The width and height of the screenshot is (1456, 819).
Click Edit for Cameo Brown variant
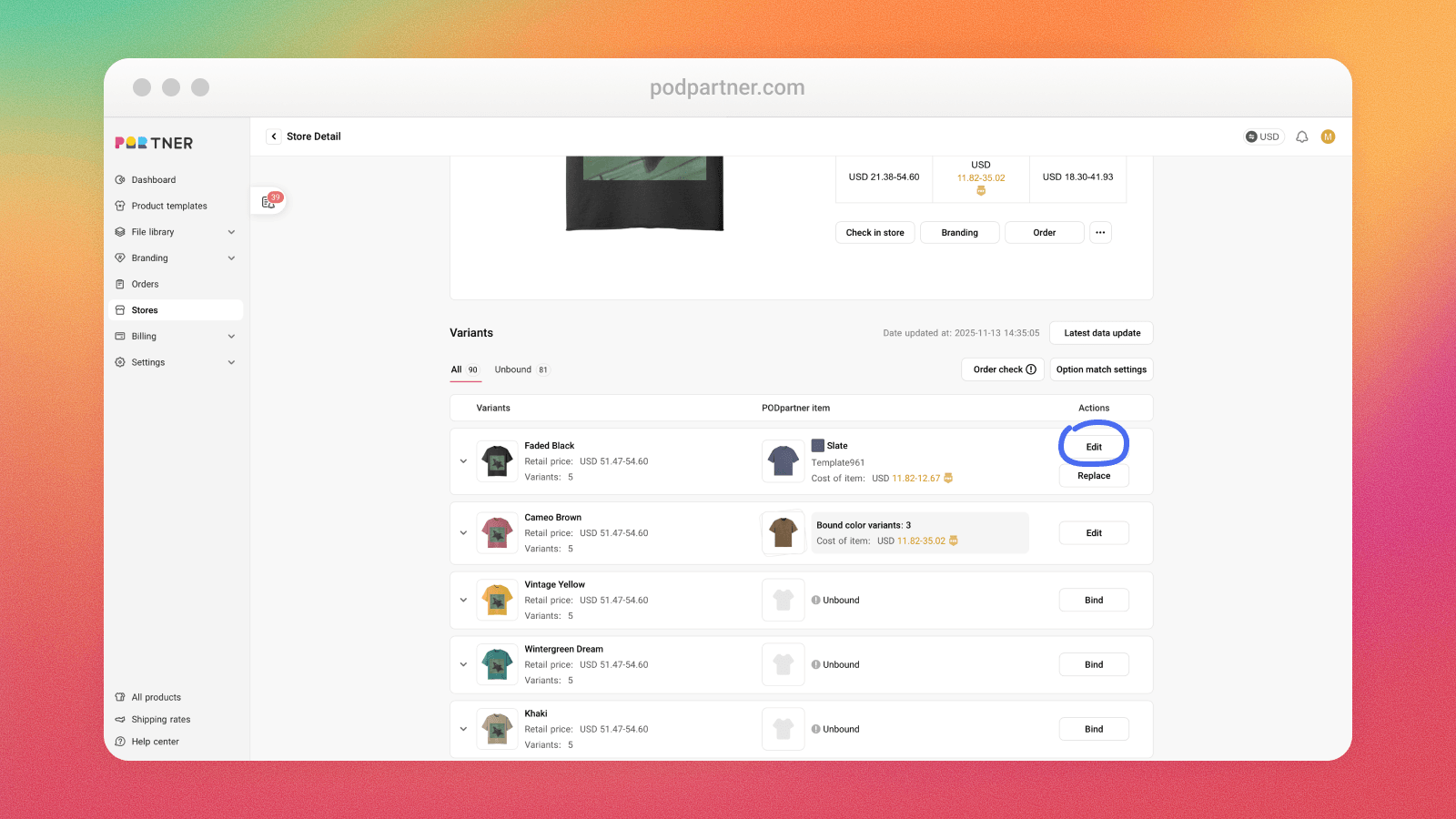[1094, 533]
